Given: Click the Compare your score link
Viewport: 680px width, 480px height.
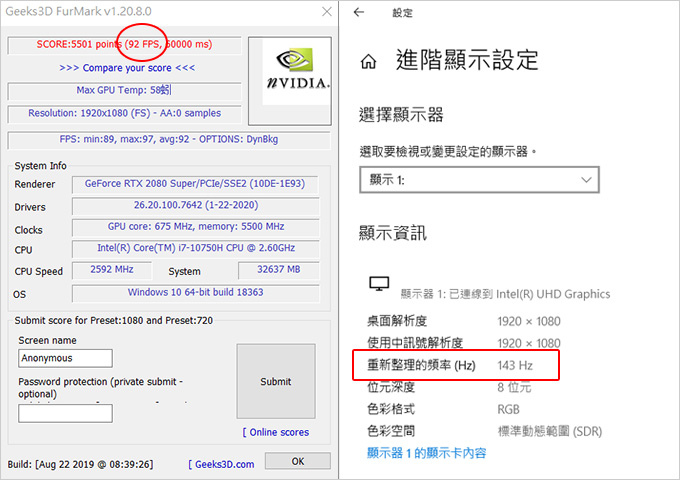Looking at the screenshot, I should (x=127, y=68).
